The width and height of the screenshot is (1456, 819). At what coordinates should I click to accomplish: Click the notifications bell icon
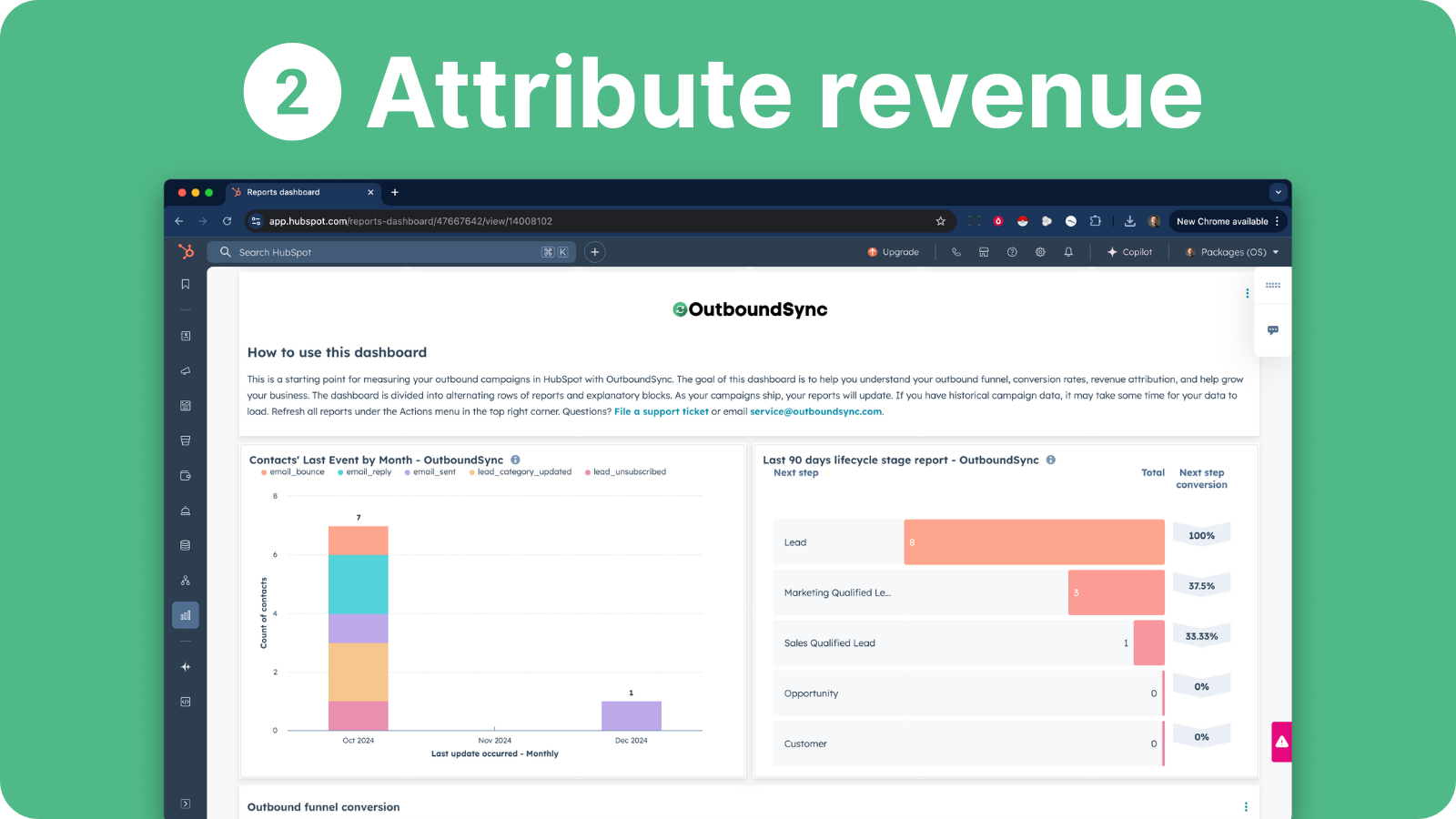click(1068, 252)
